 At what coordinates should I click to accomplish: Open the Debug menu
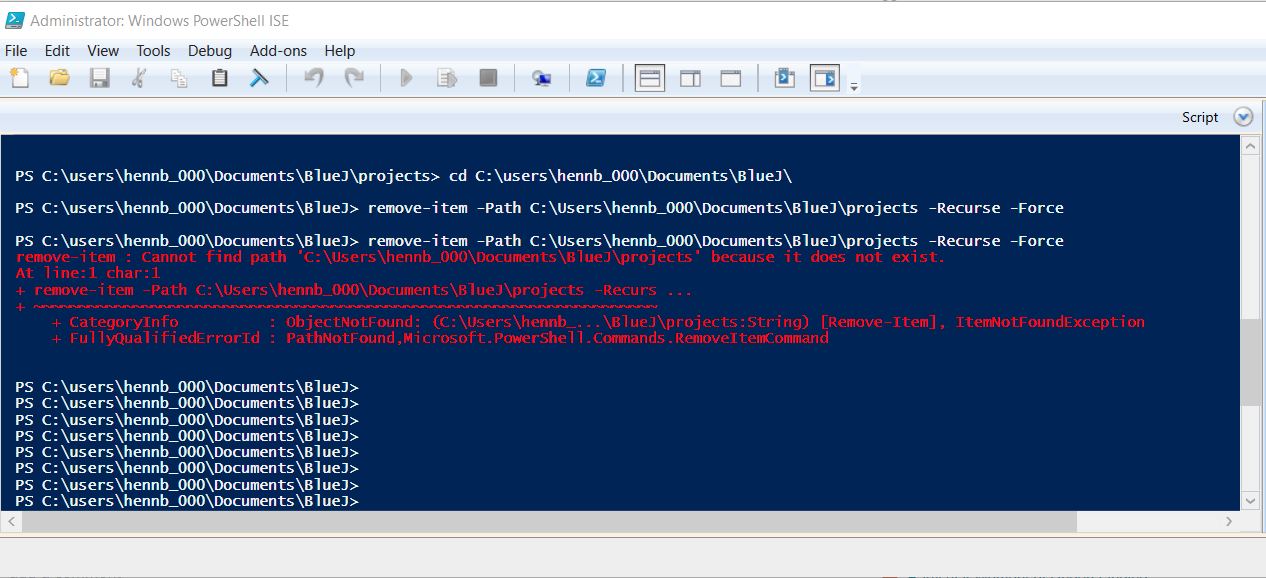[x=210, y=51]
